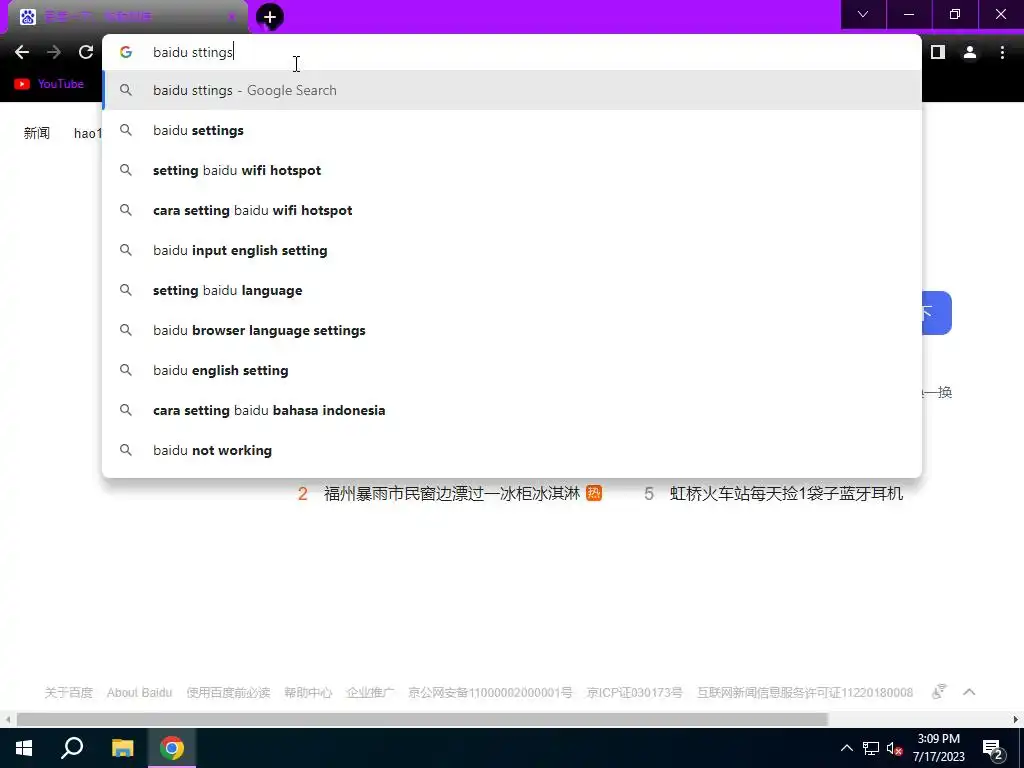The image size is (1024, 768).
Task: Open hot search item 虹桥火车站每天捡1袋子蓝牙耳机
Action: (786, 494)
